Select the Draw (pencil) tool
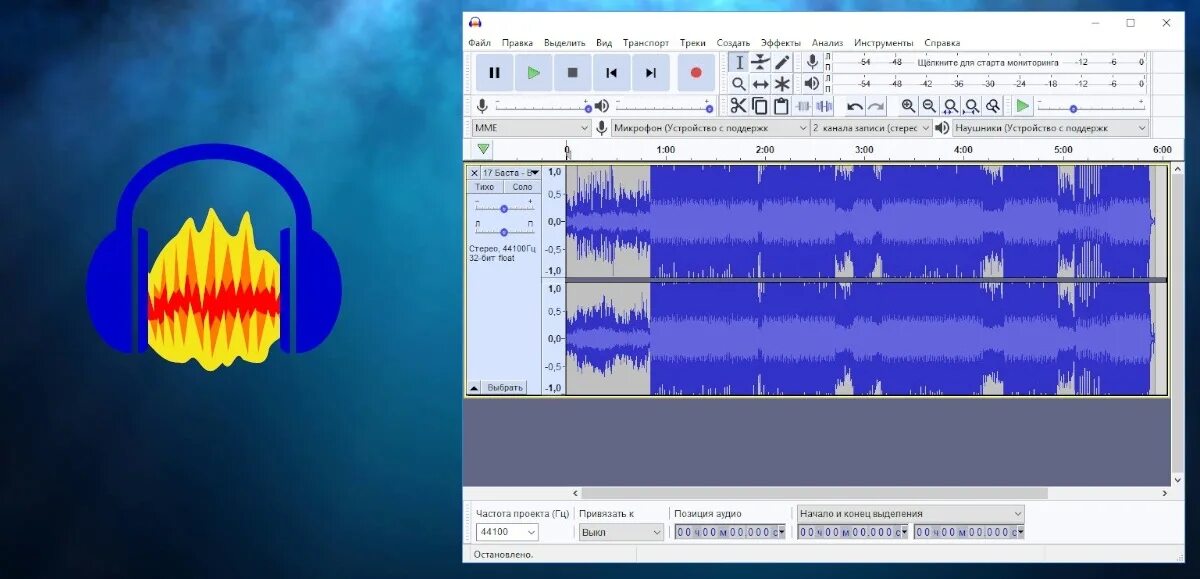Viewport: 1200px width, 579px height. (782, 62)
